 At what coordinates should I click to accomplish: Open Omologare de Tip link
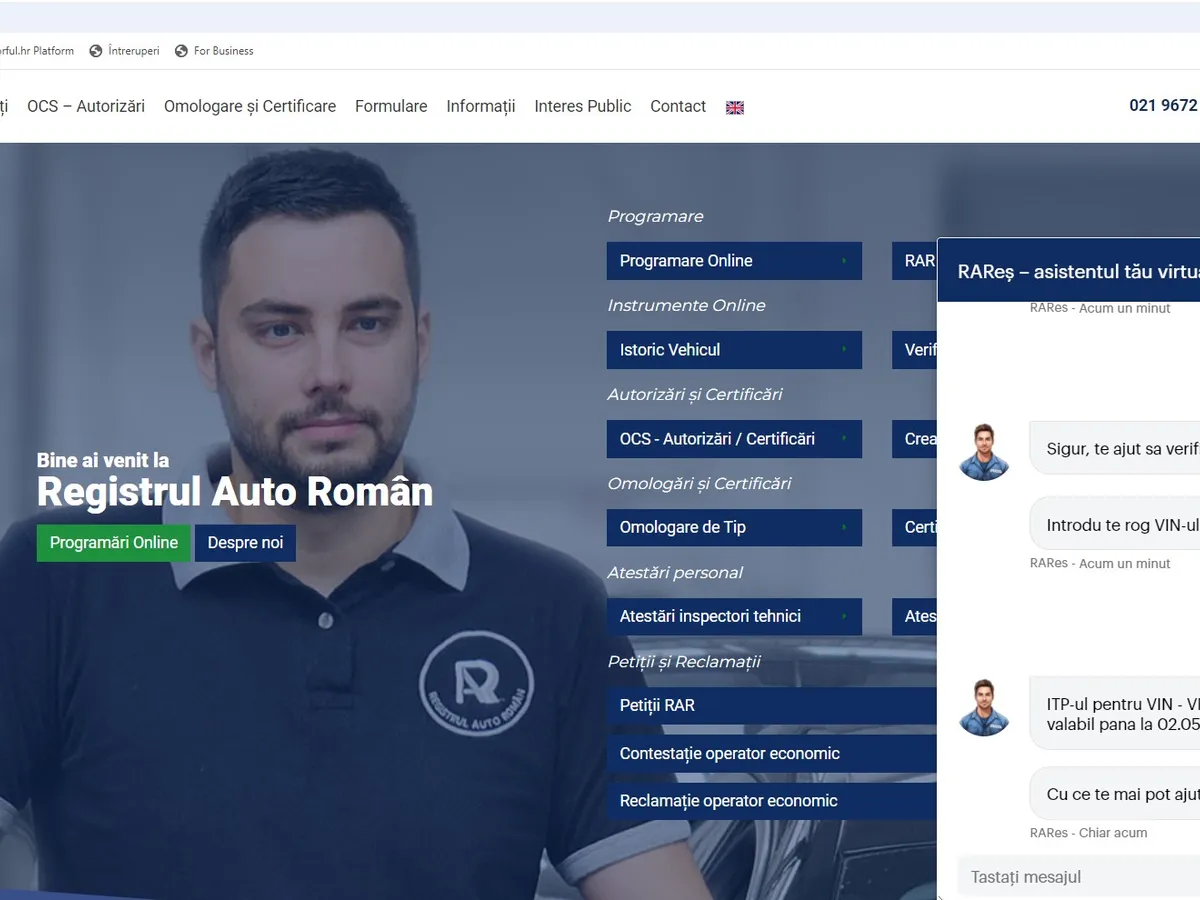(734, 528)
